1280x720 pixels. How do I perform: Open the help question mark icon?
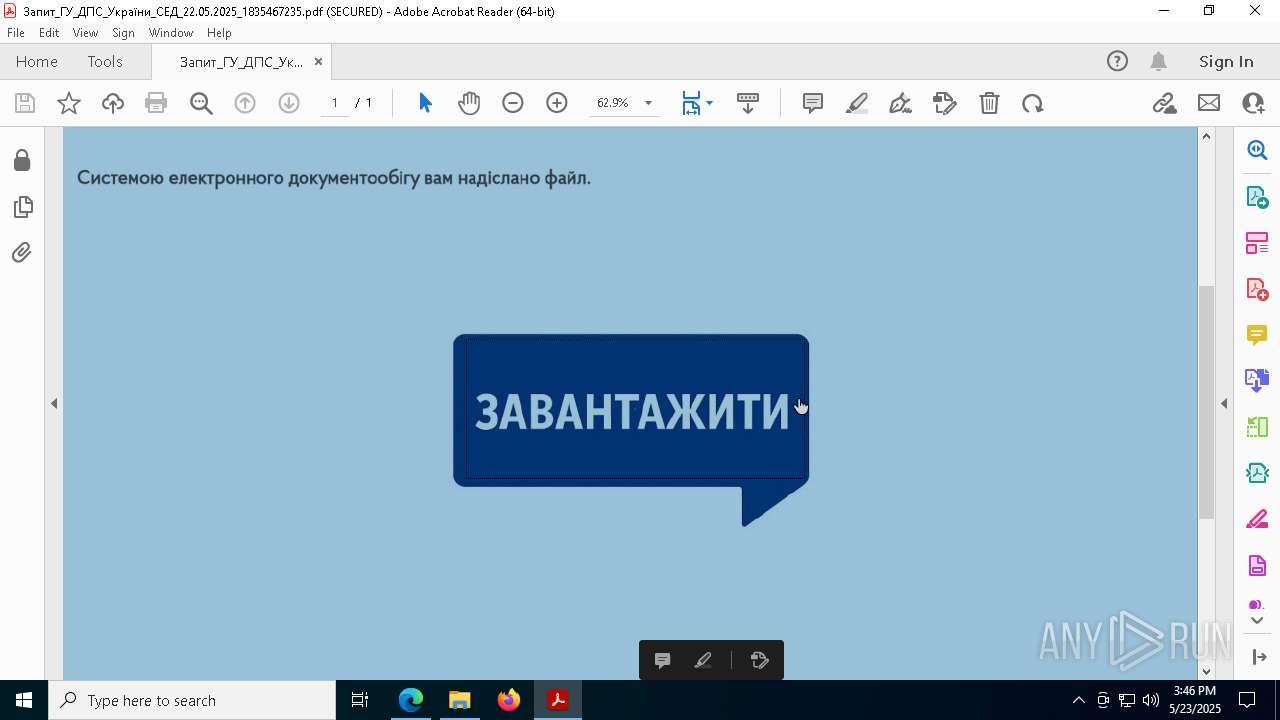pos(1117,61)
